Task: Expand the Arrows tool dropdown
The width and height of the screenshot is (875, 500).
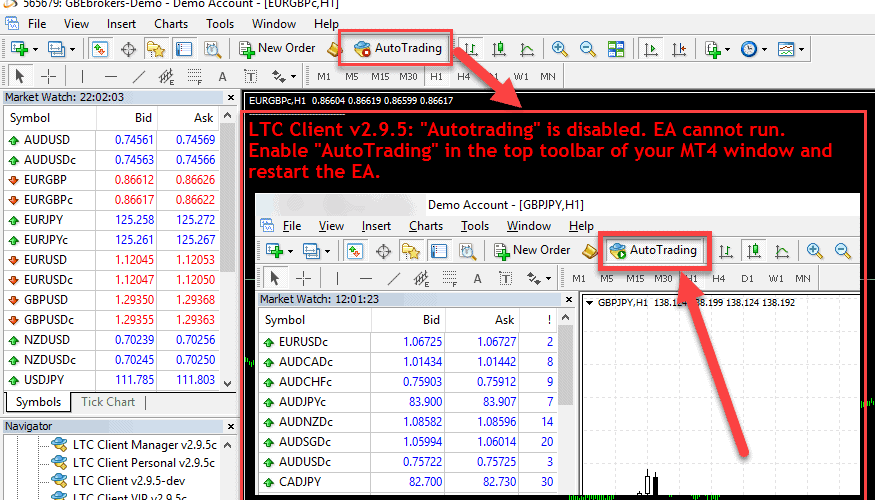Action: (294, 76)
